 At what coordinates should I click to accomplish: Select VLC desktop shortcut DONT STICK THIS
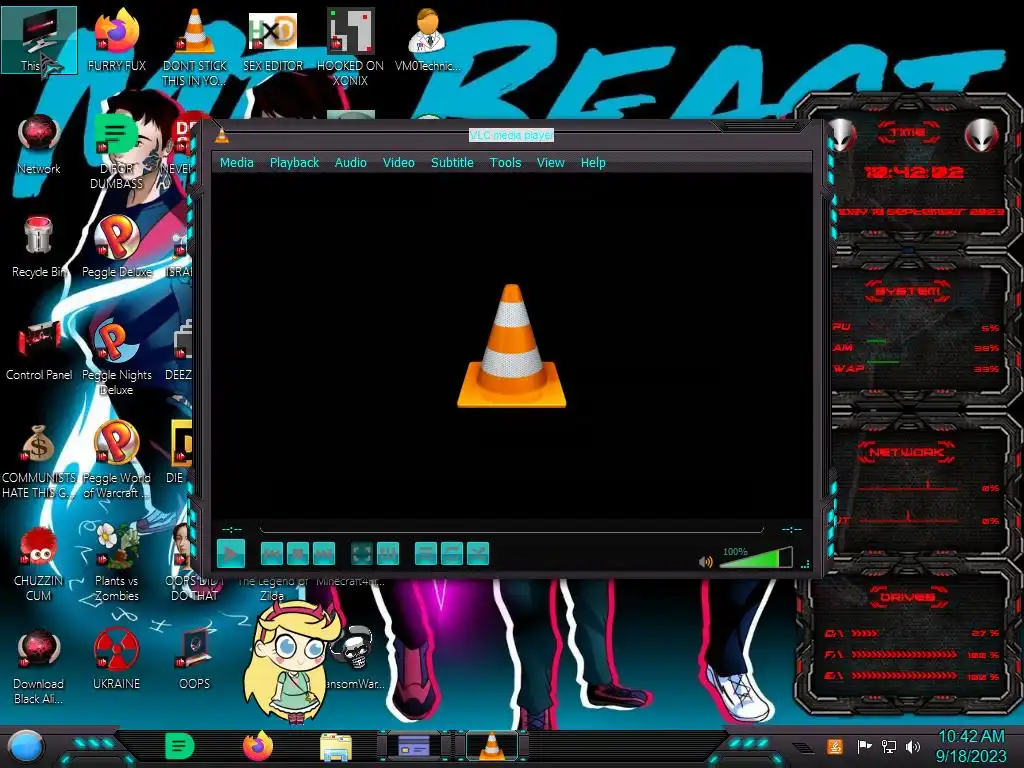pos(195,47)
